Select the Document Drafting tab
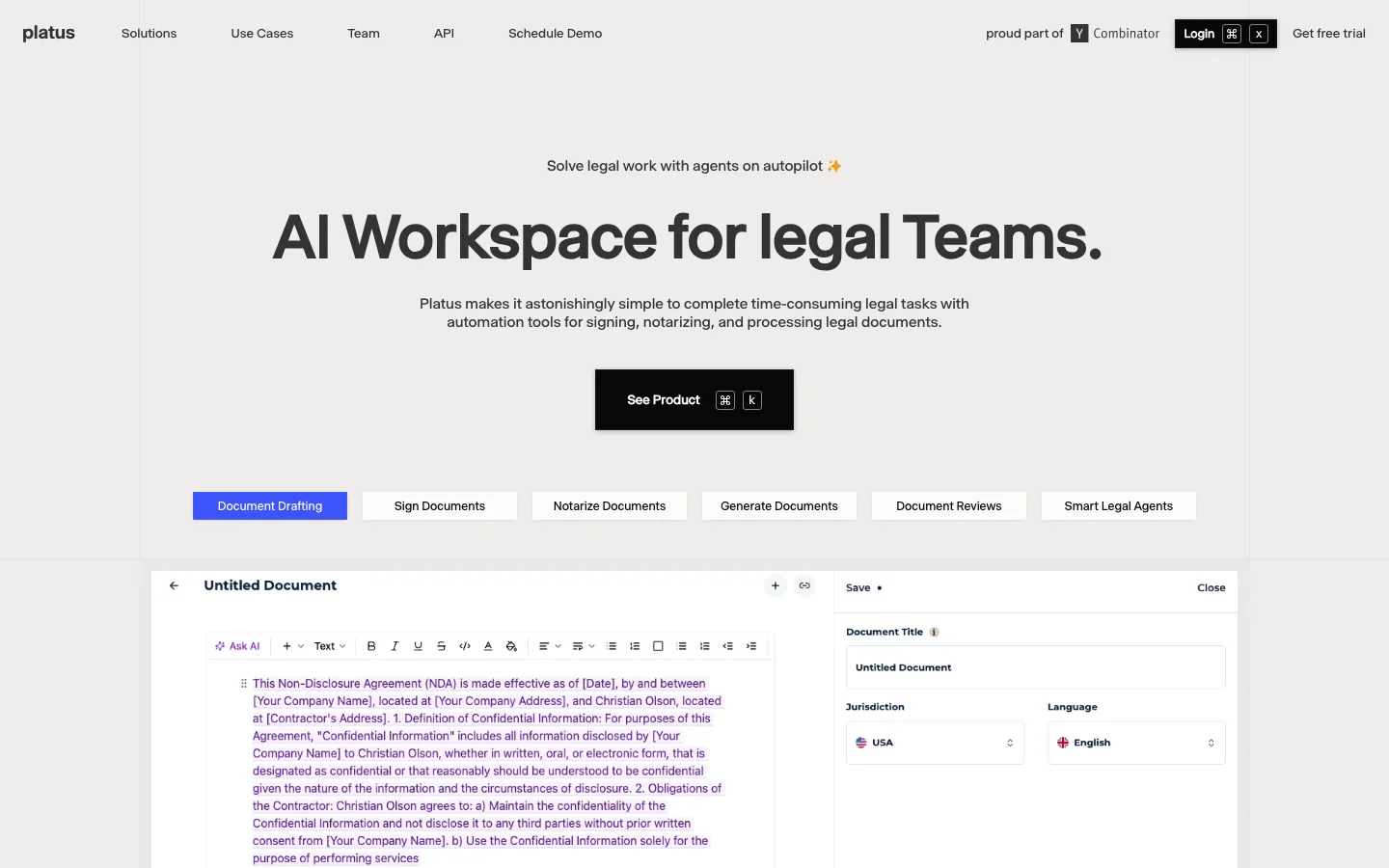 [x=270, y=506]
